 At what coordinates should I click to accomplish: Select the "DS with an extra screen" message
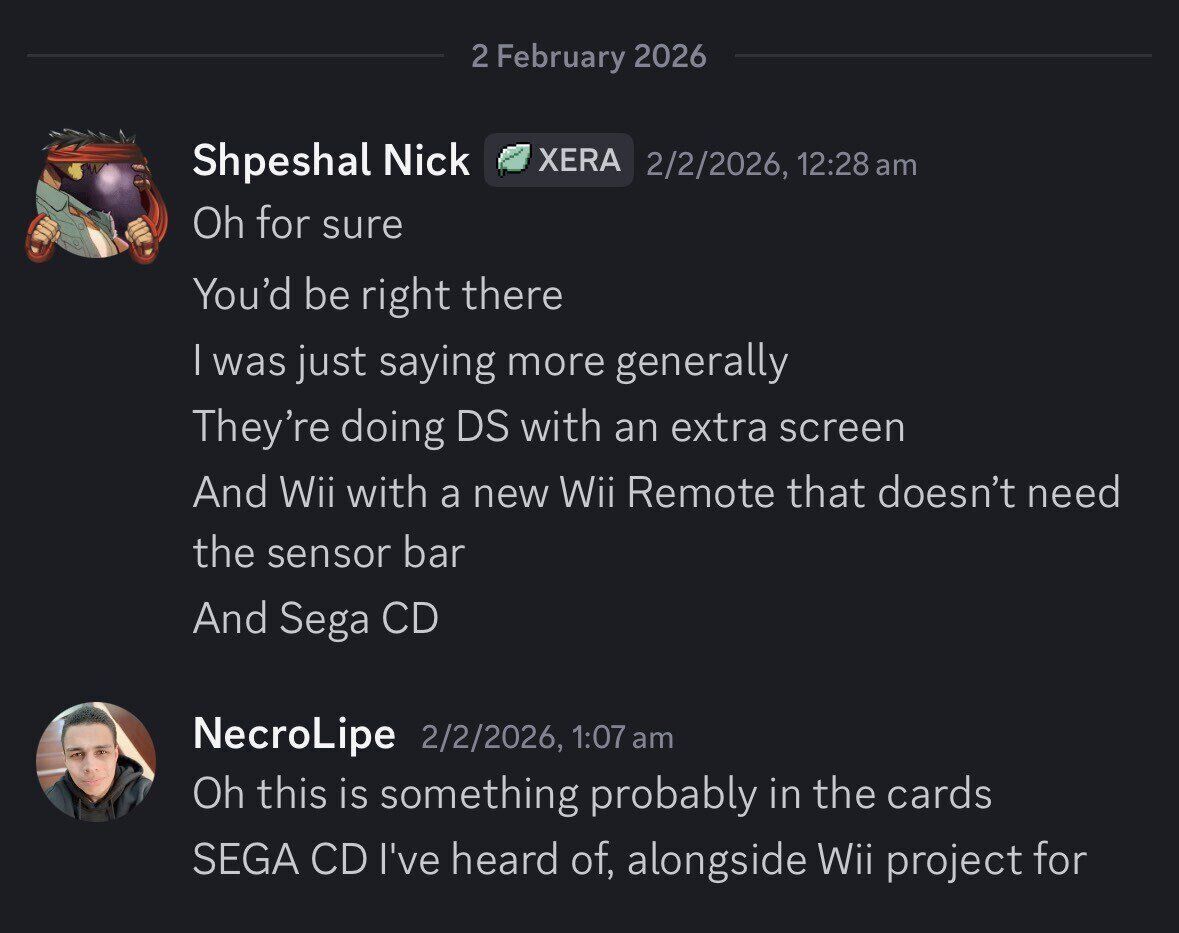548,427
